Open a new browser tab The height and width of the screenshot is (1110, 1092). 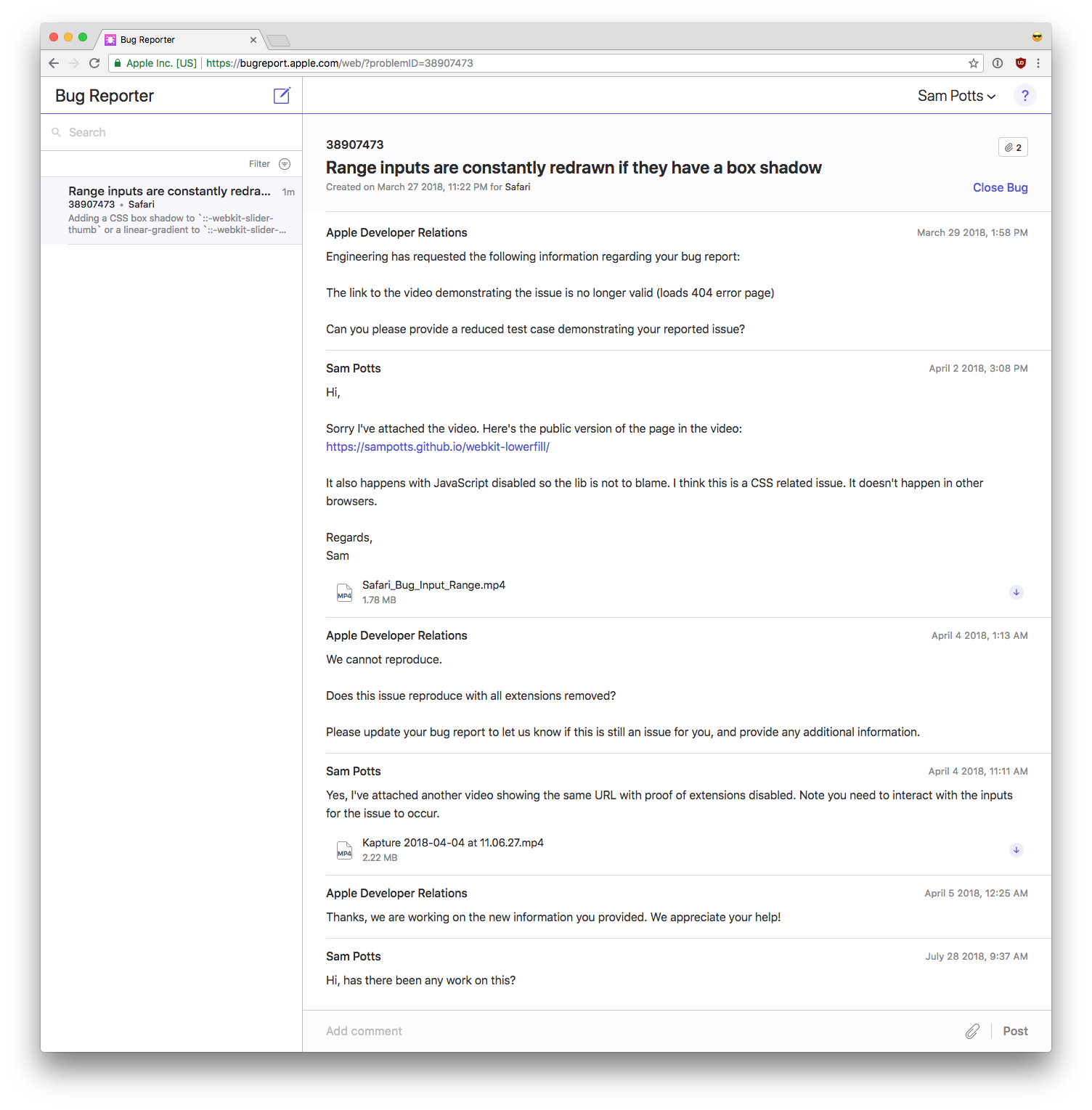coord(278,41)
